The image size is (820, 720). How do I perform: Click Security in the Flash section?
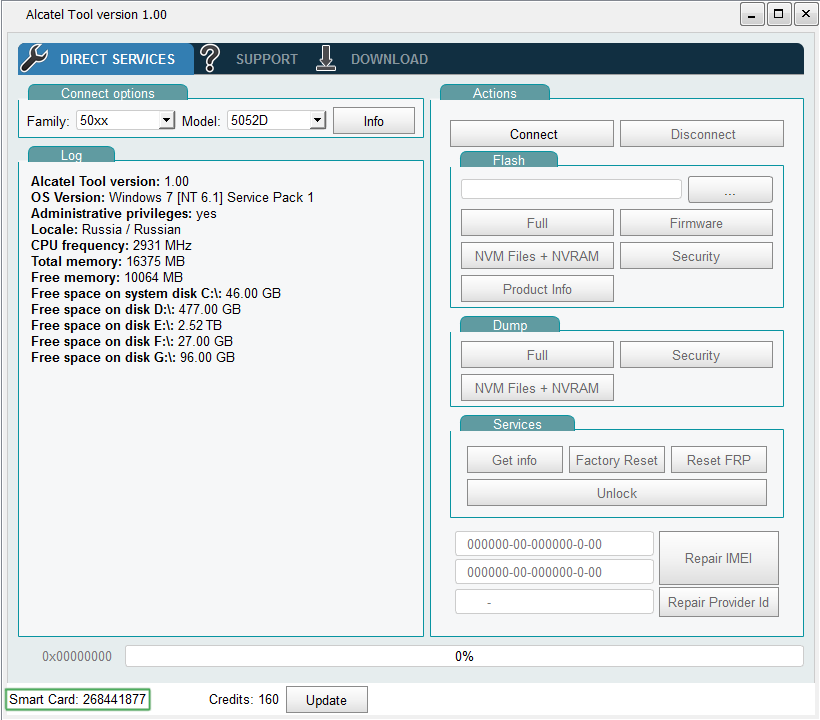point(696,256)
